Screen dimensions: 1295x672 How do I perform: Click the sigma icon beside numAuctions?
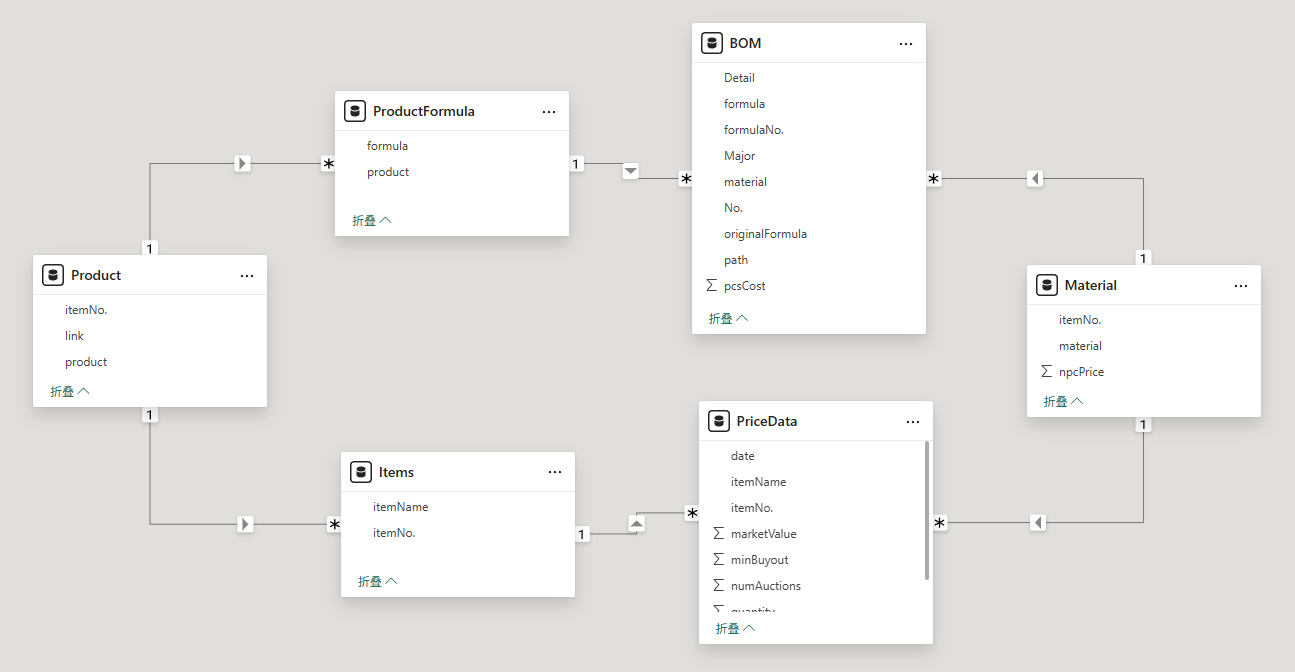pyautogui.click(x=719, y=586)
